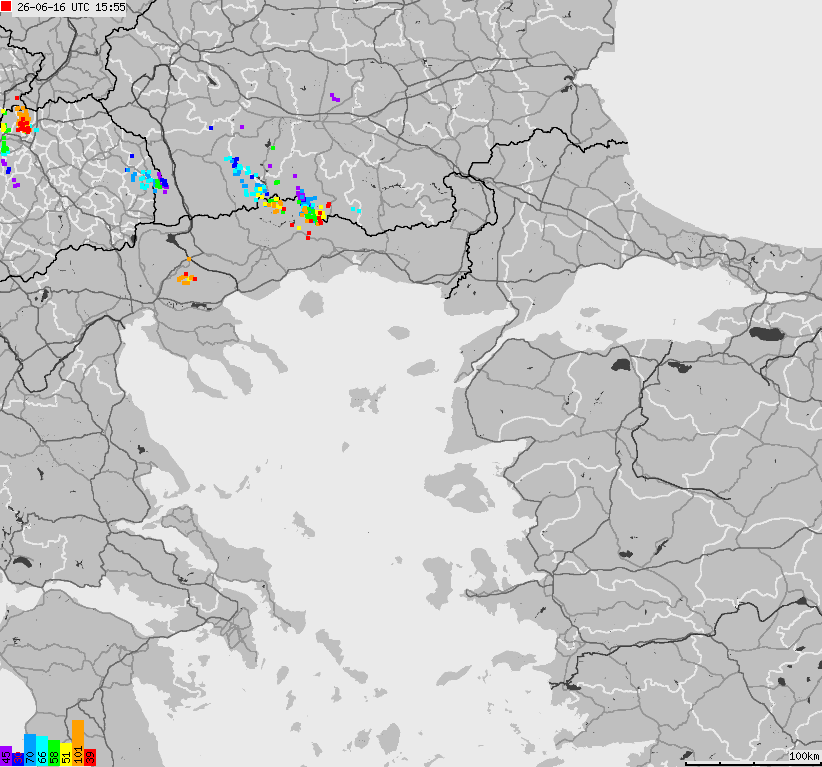Click the 100km scale label
This screenshot has height=767, width=822.
(804, 756)
